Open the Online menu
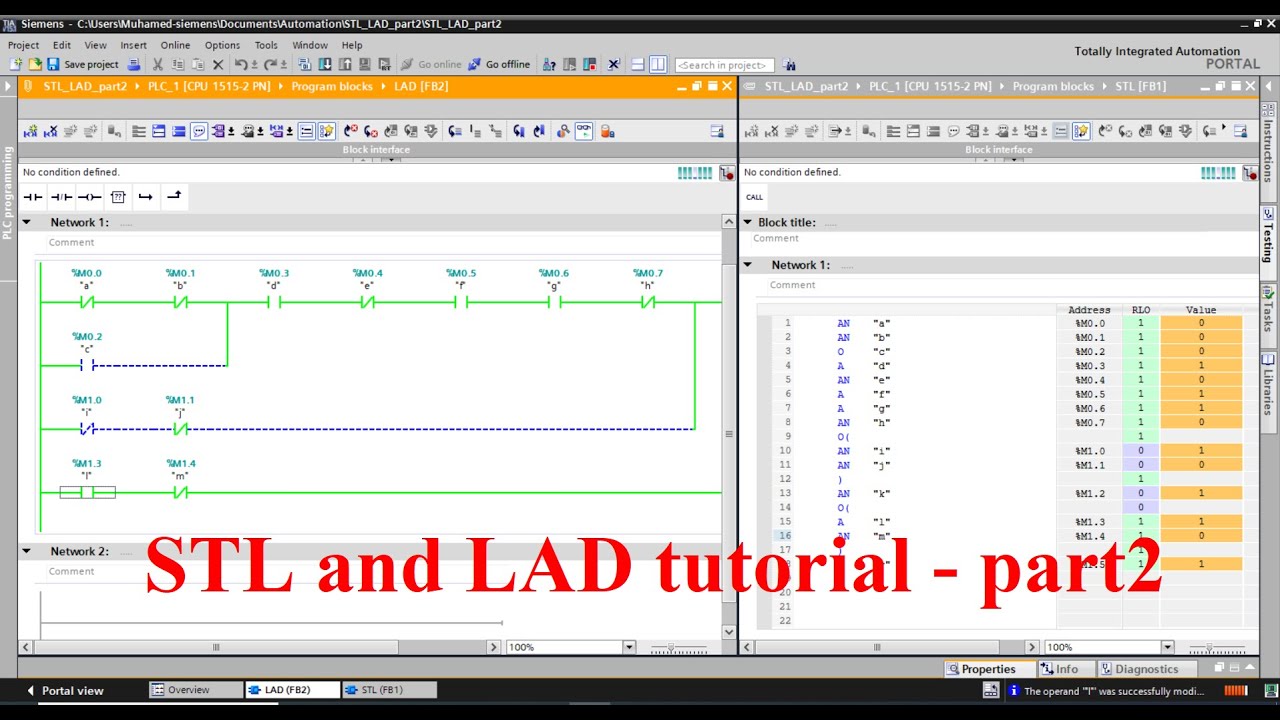 [x=175, y=45]
